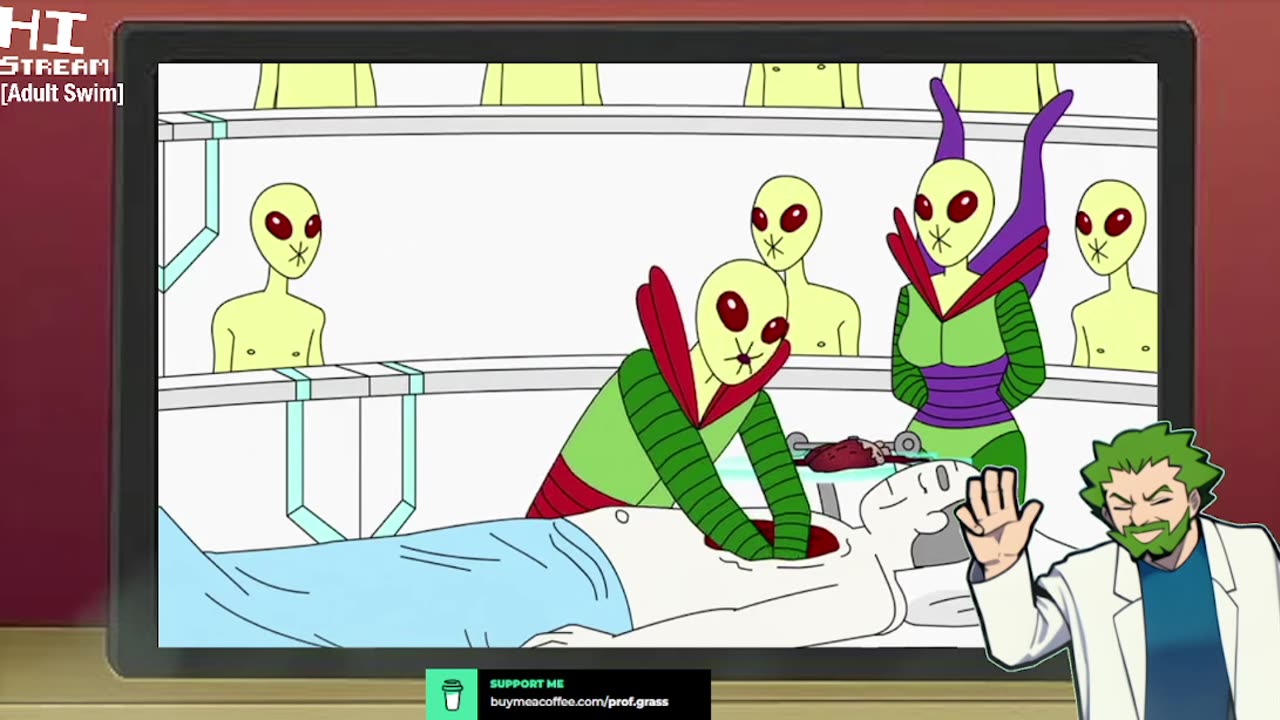The height and width of the screenshot is (720, 1280).
Task: Click the SUPPORT ME label
Action: (x=527, y=684)
